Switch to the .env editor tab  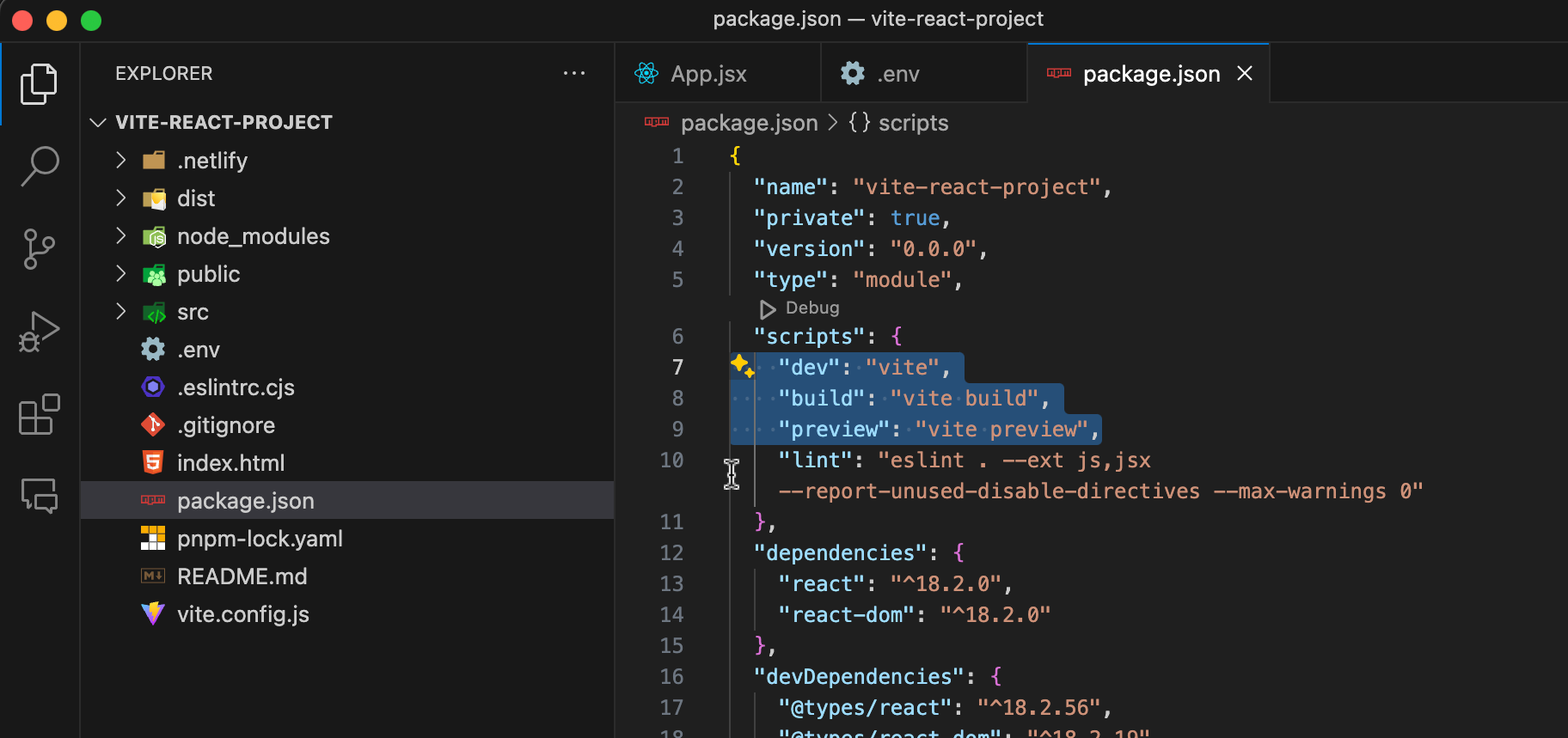[x=924, y=73]
